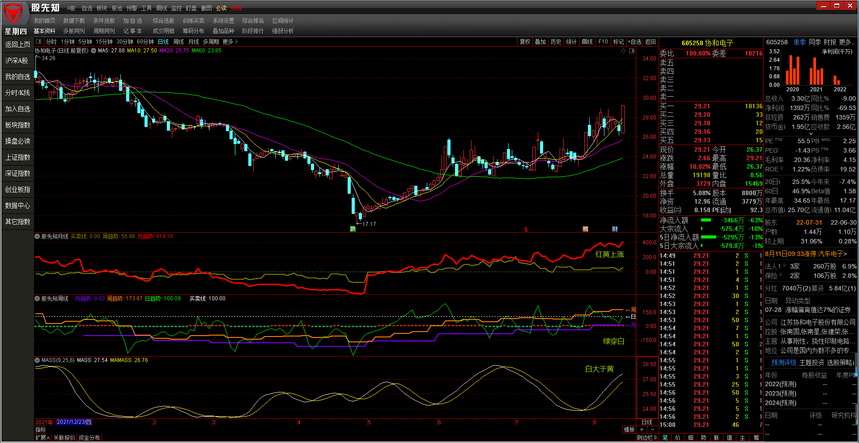The height and width of the screenshot is (443, 859).
Task: Switch to the 5分钟 timeframe
Action: click(84, 42)
